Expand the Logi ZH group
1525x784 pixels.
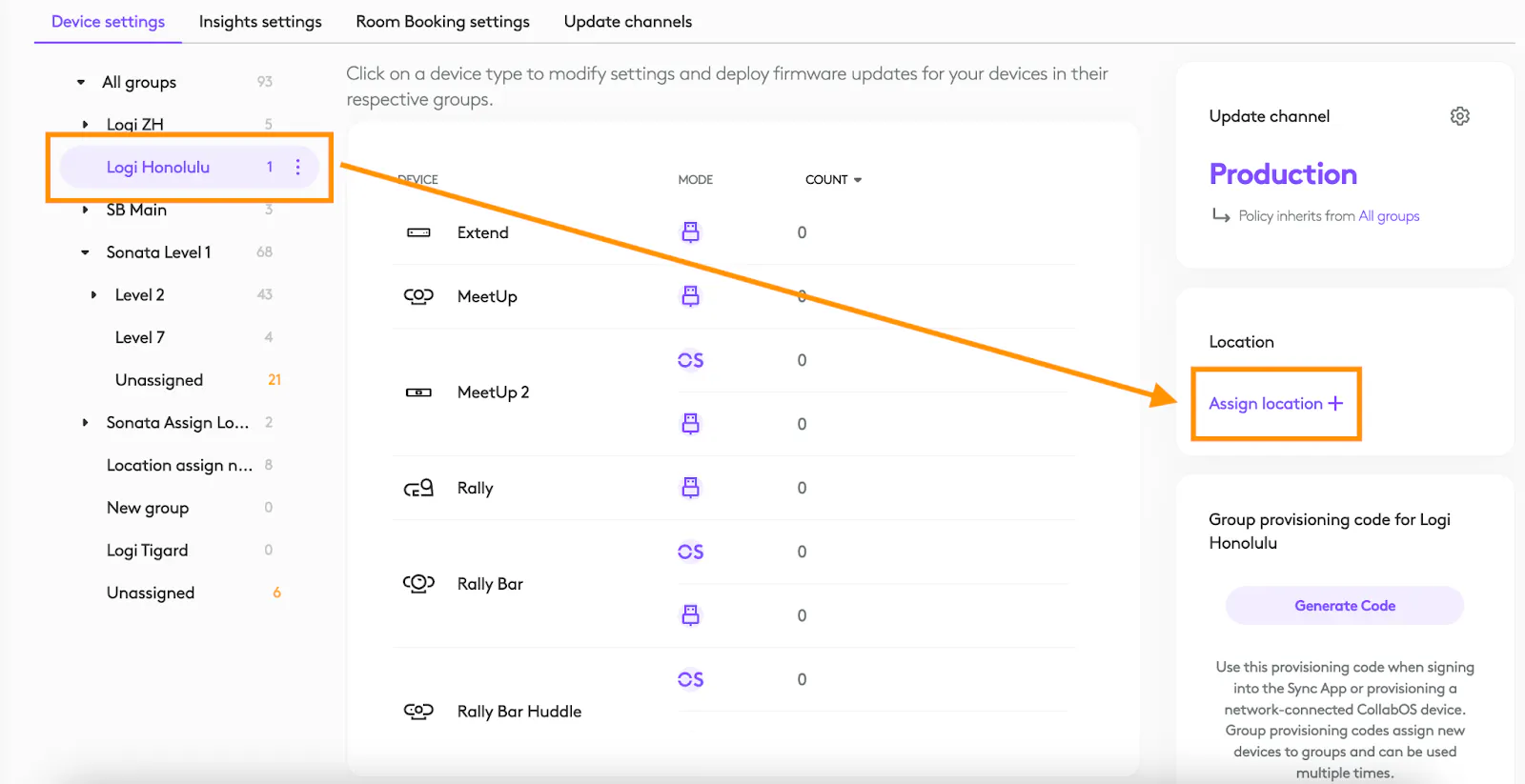click(86, 124)
